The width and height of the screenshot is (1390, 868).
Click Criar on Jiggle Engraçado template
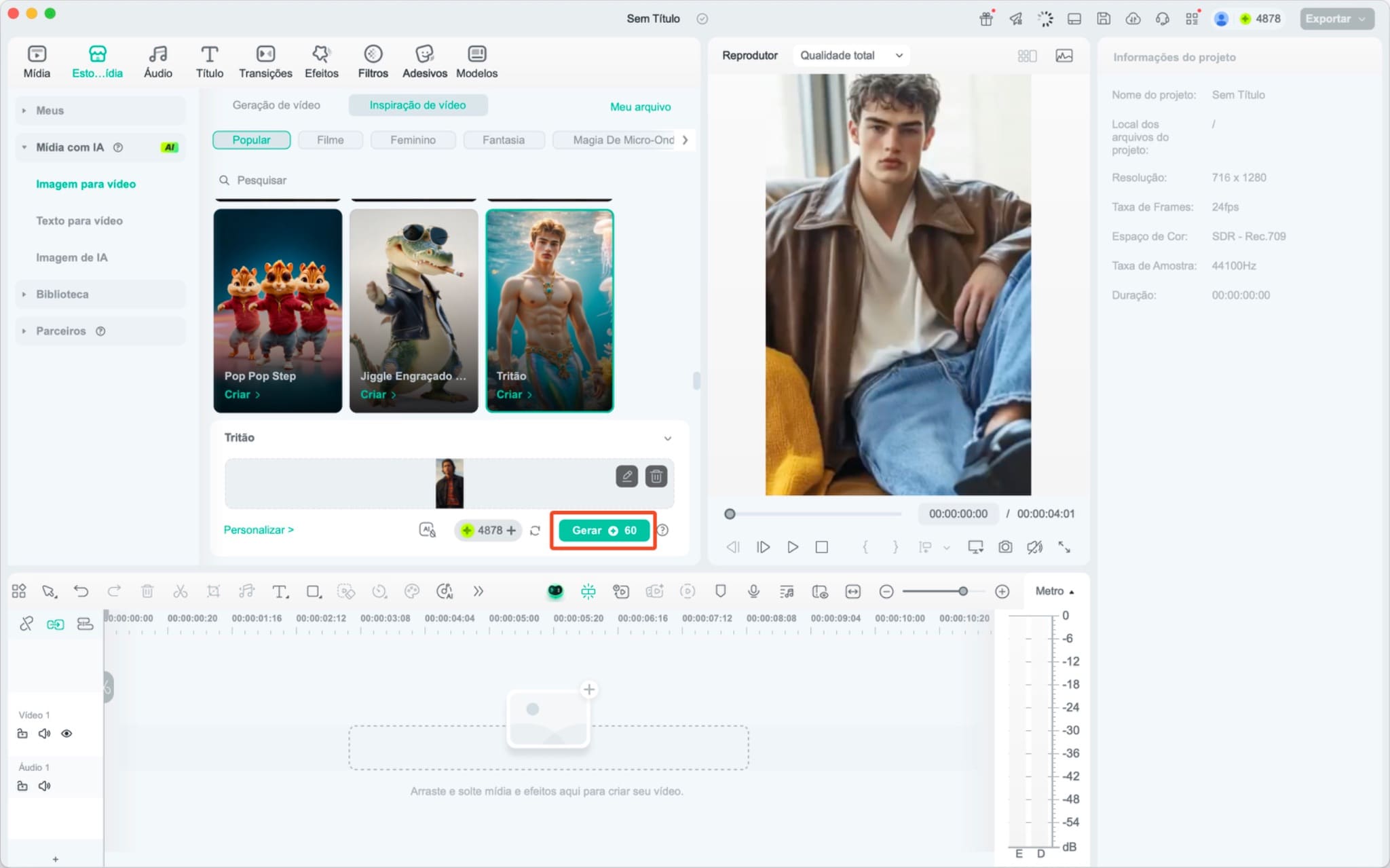[x=378, y=394]
